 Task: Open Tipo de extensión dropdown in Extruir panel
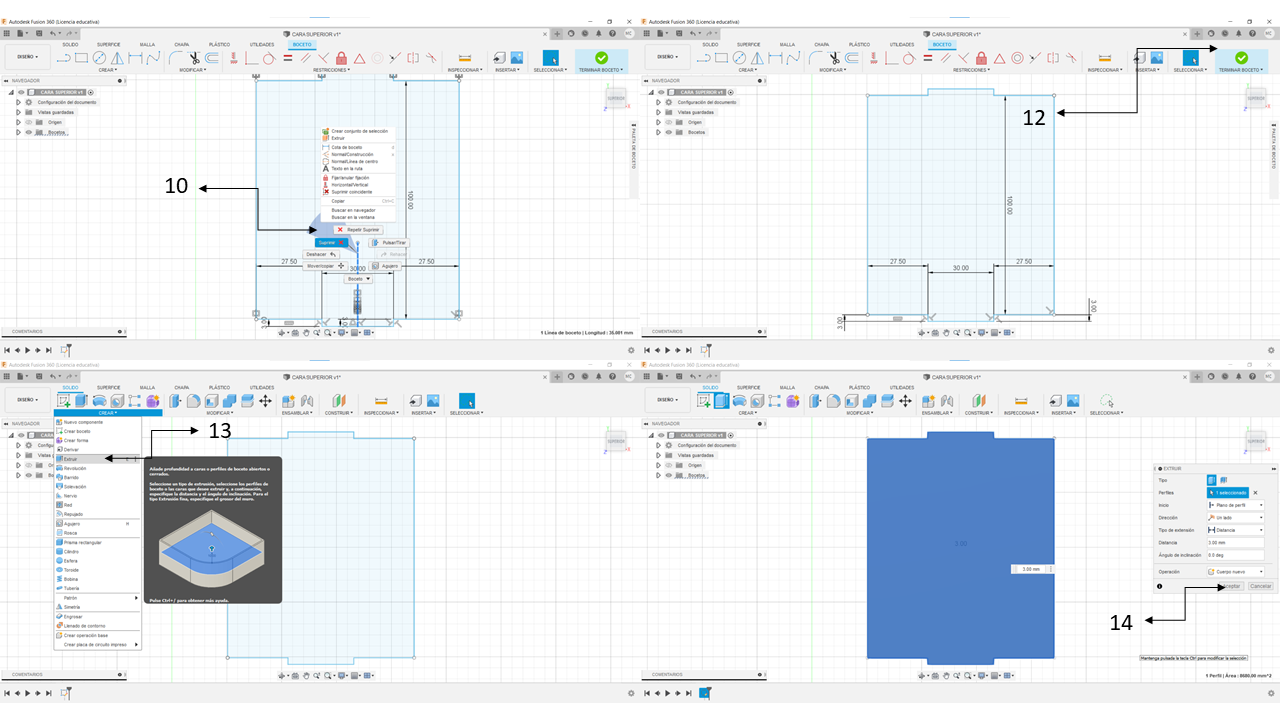pyautogui.click(x=1236, y=530)
